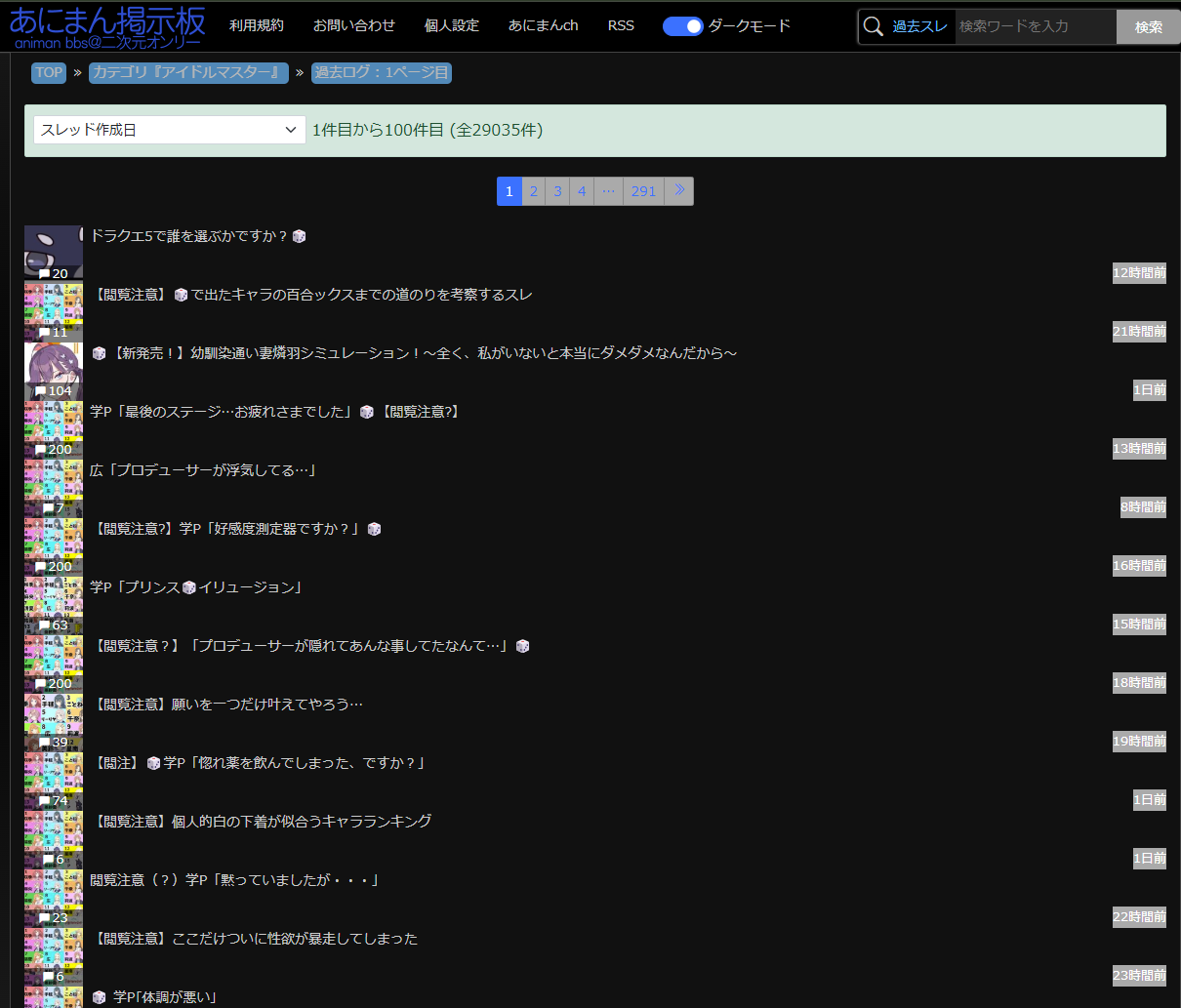Click reply count 39 comment badge
The height and width of the screenshot is (1008, 1181).
[x=54, y=743]
